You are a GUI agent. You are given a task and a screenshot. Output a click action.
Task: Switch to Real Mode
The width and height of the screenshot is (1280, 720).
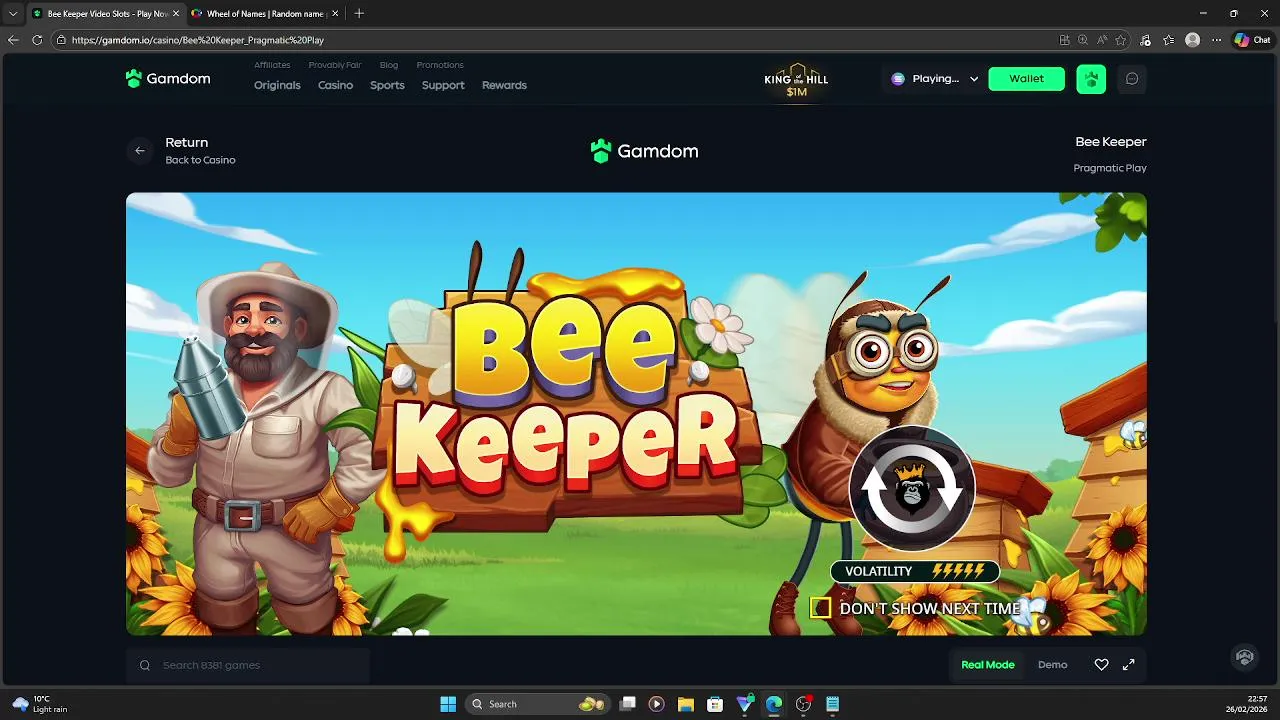click(x=987, y=665)
